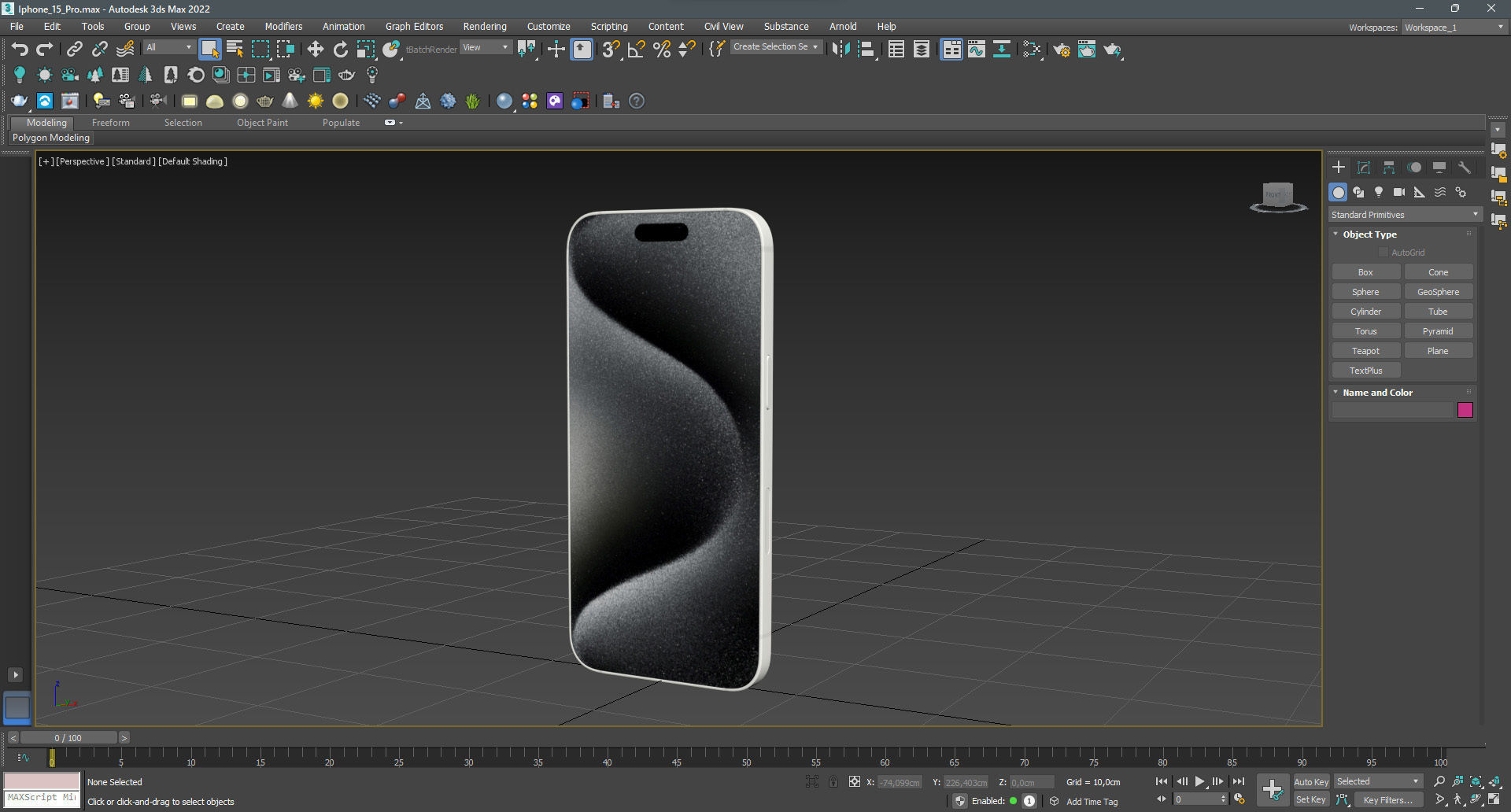The height and width of the screenshot is (812, 1511).
Task: Click the Sphere primitive button
Action: point(1365,292)
